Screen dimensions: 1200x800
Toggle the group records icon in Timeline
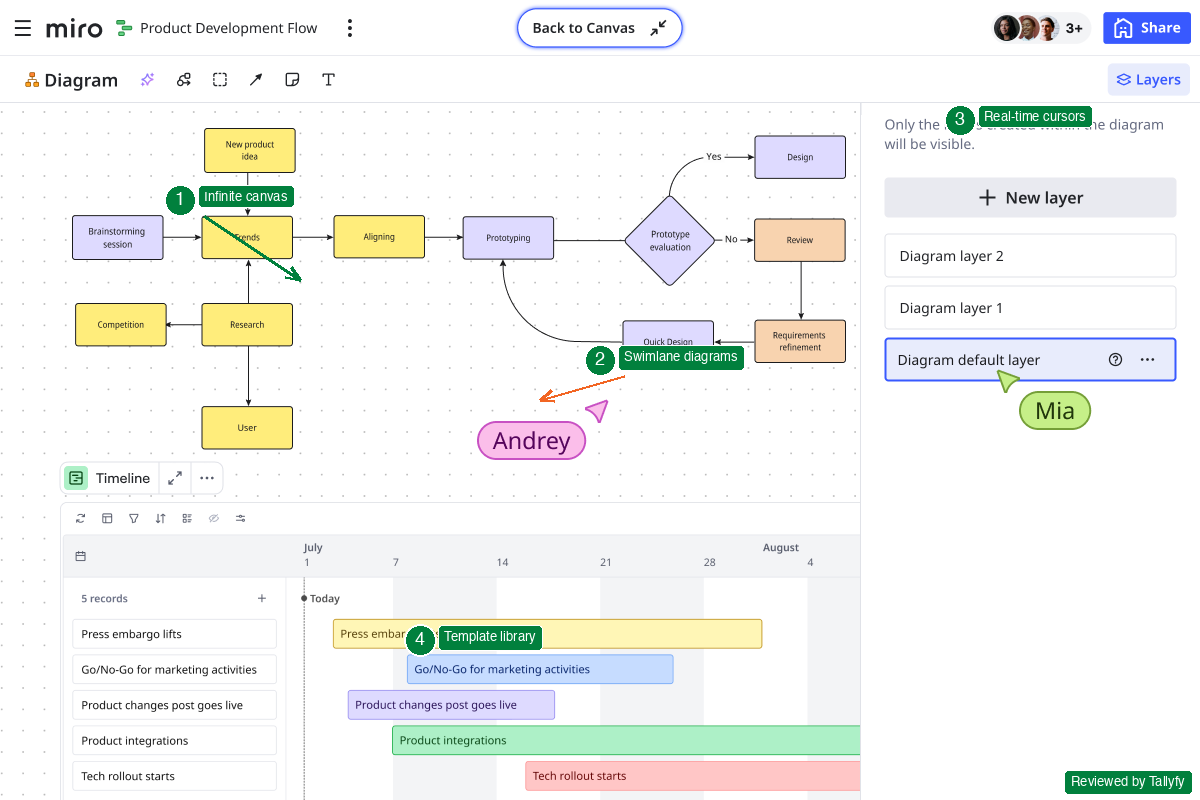(187, 518)
